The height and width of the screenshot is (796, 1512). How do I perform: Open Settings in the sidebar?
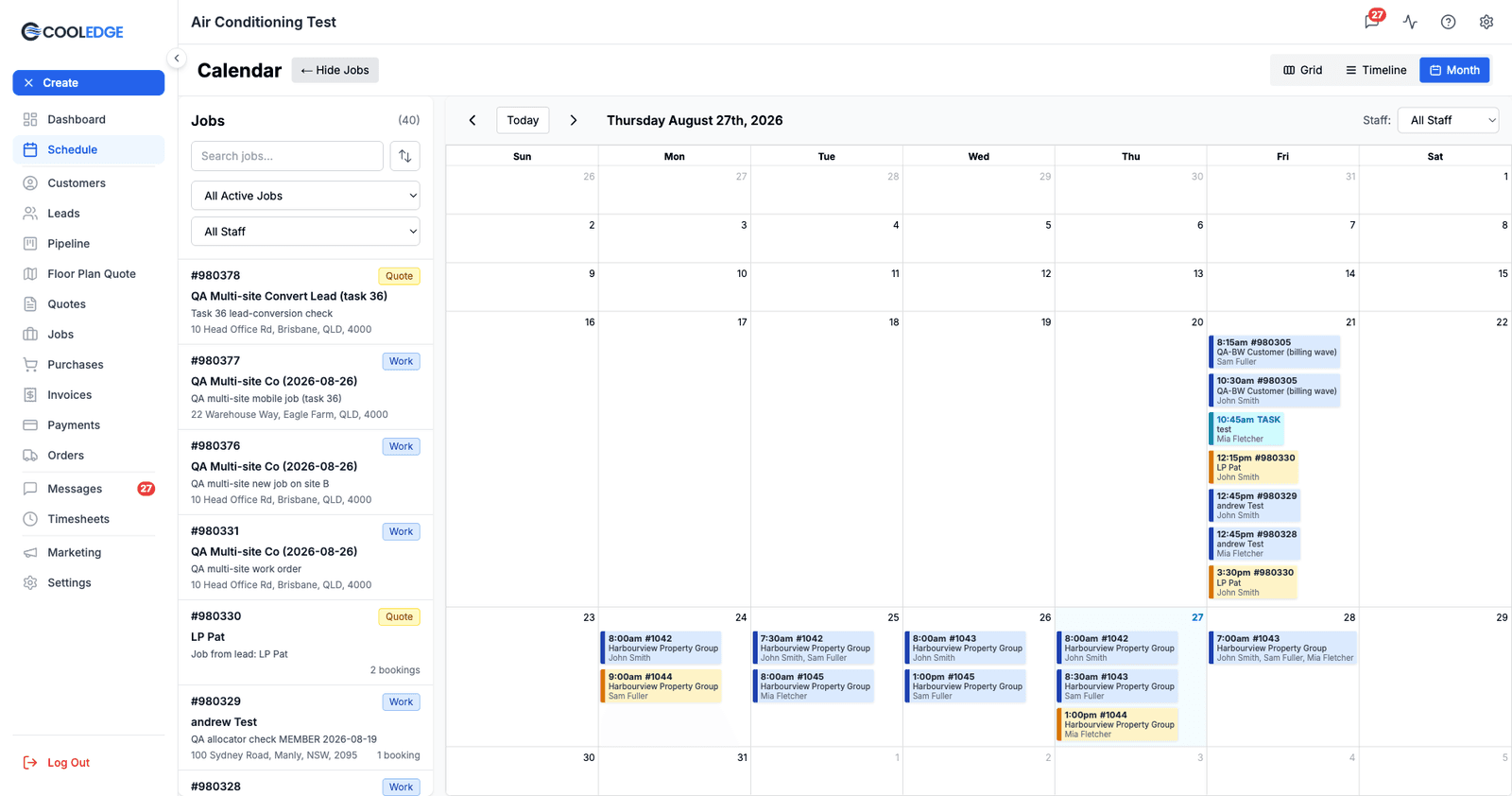pos(89,583)
